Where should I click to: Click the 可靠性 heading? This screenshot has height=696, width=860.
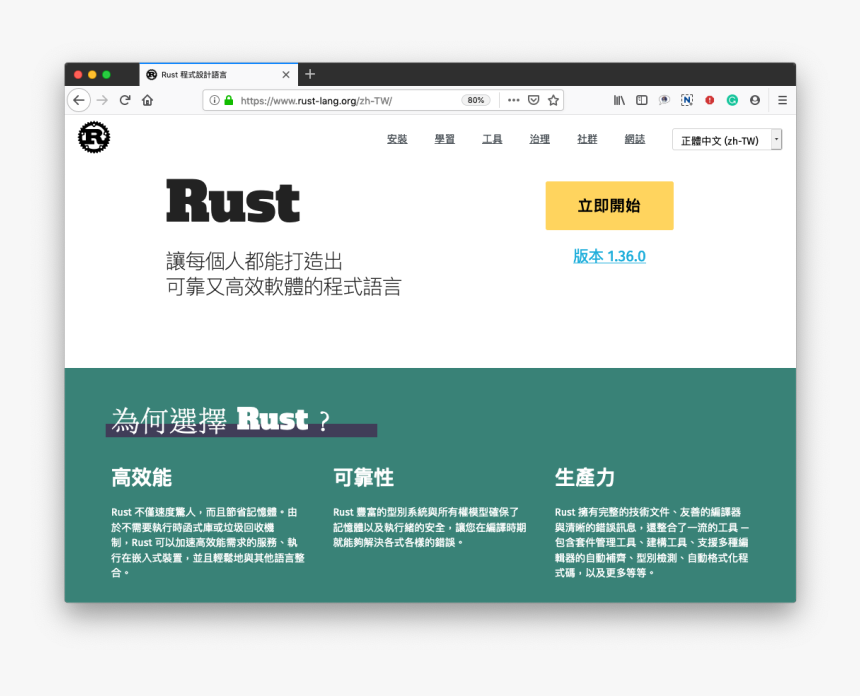click(363, 477)
